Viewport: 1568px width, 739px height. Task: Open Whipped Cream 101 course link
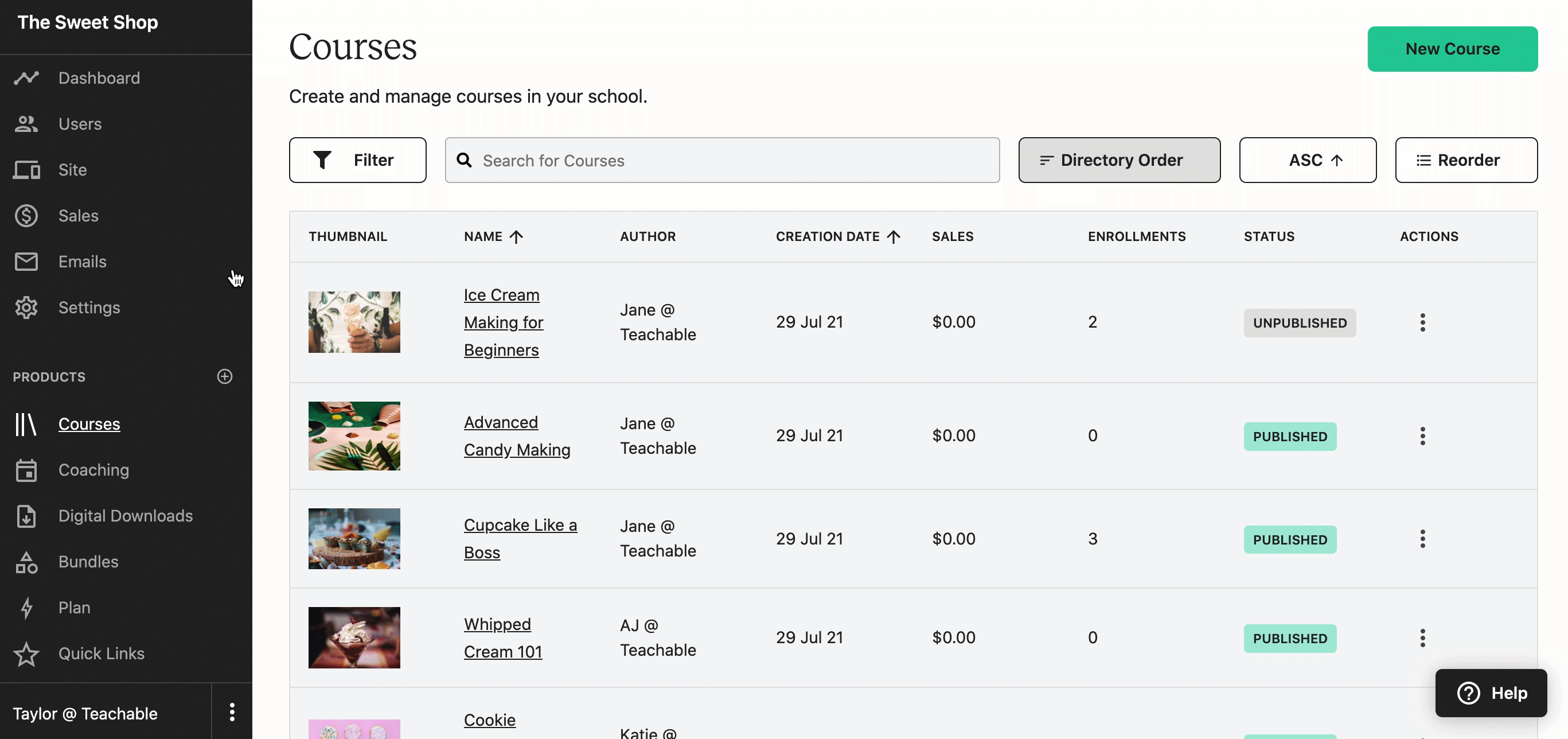point(503,638)
